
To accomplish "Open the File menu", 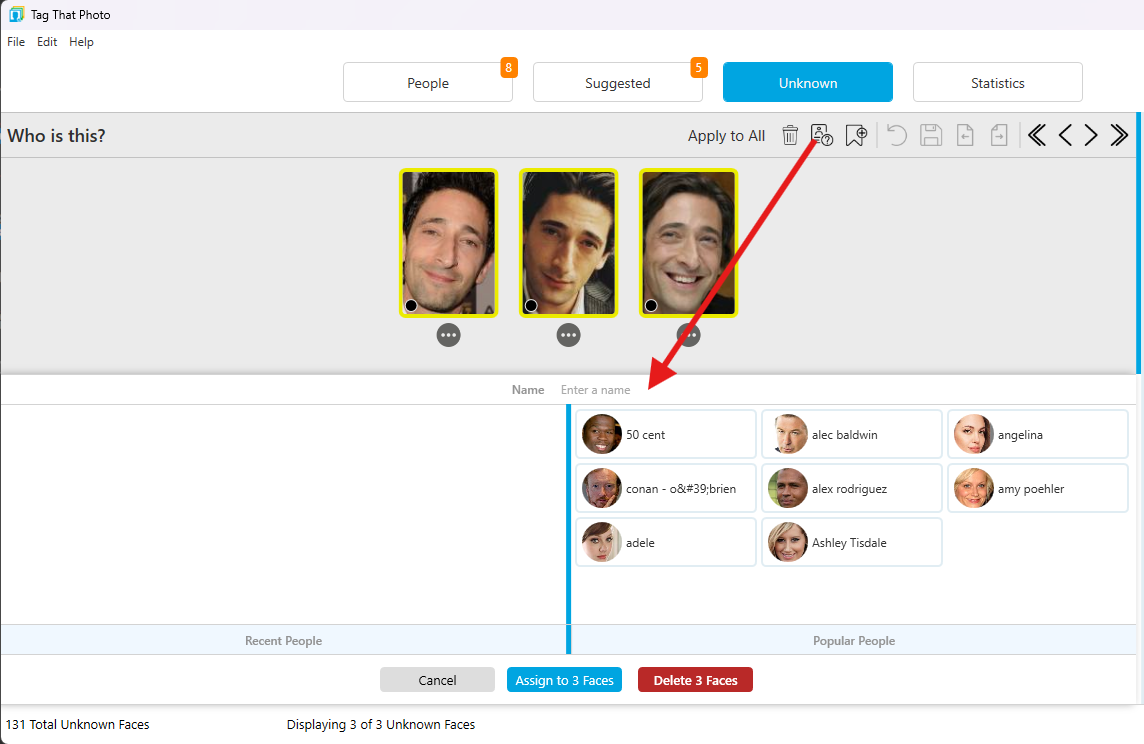I will 16,41.
